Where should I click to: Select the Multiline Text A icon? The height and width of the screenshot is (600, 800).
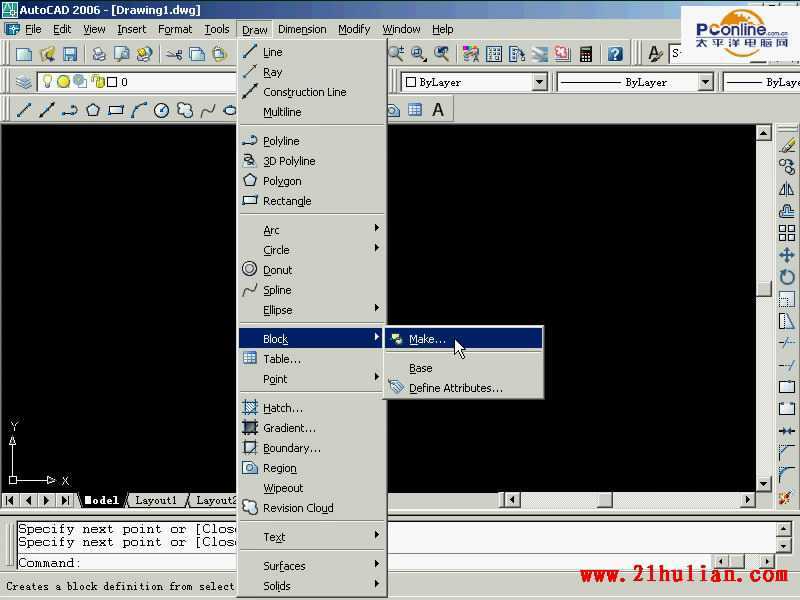click(438, 110)
